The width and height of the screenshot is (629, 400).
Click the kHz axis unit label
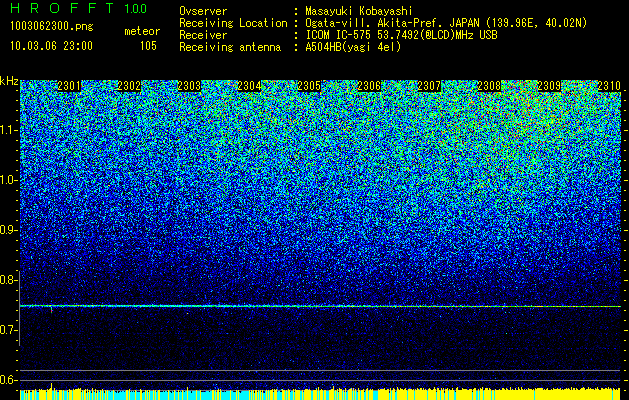coord(9,81)
